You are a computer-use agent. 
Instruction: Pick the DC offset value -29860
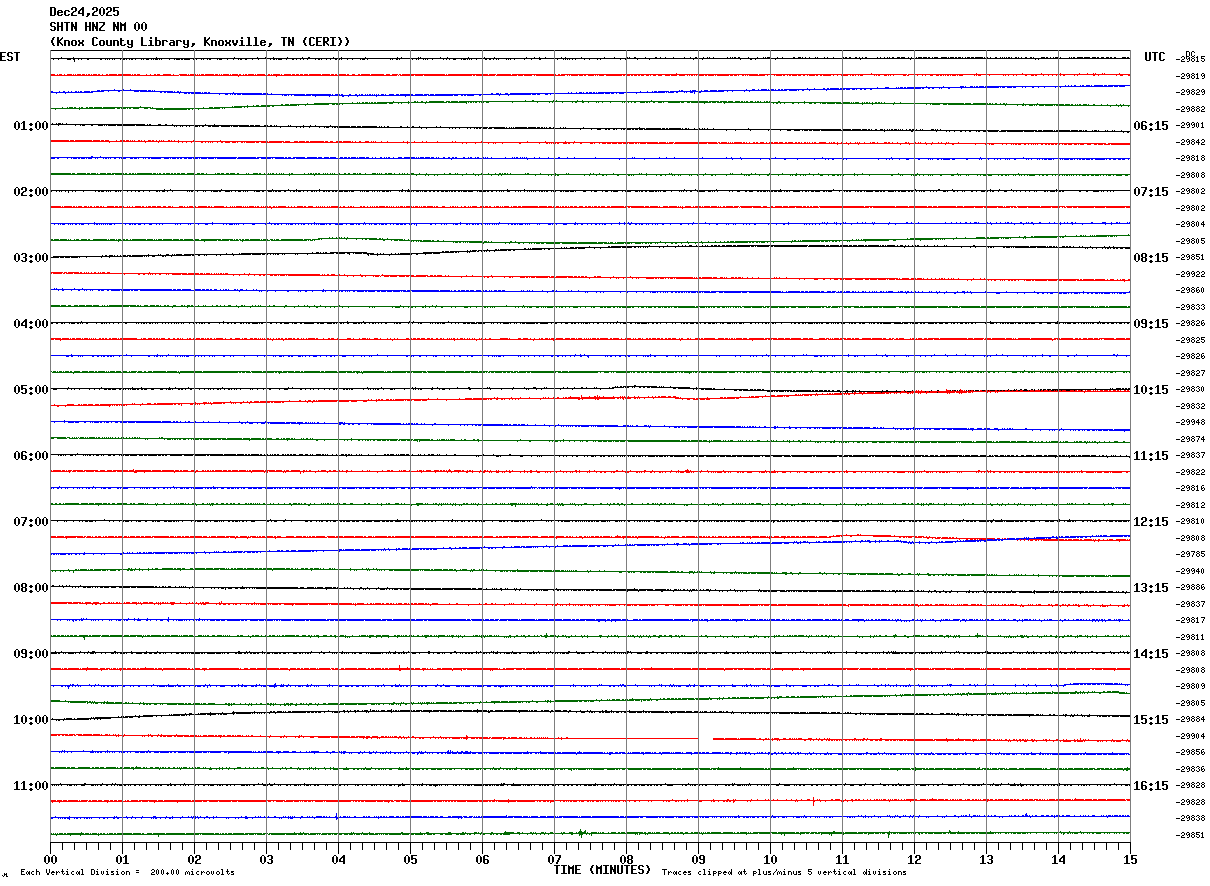[1190, 291]
